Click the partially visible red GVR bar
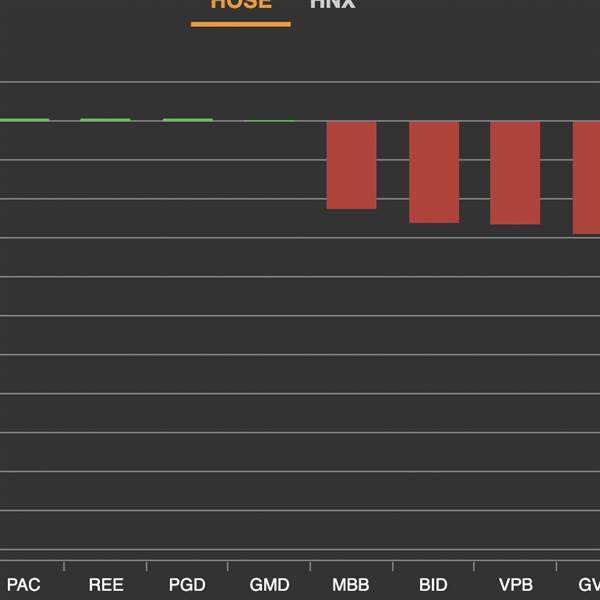This screenshot has width=600, height=600. coord(586,178)
